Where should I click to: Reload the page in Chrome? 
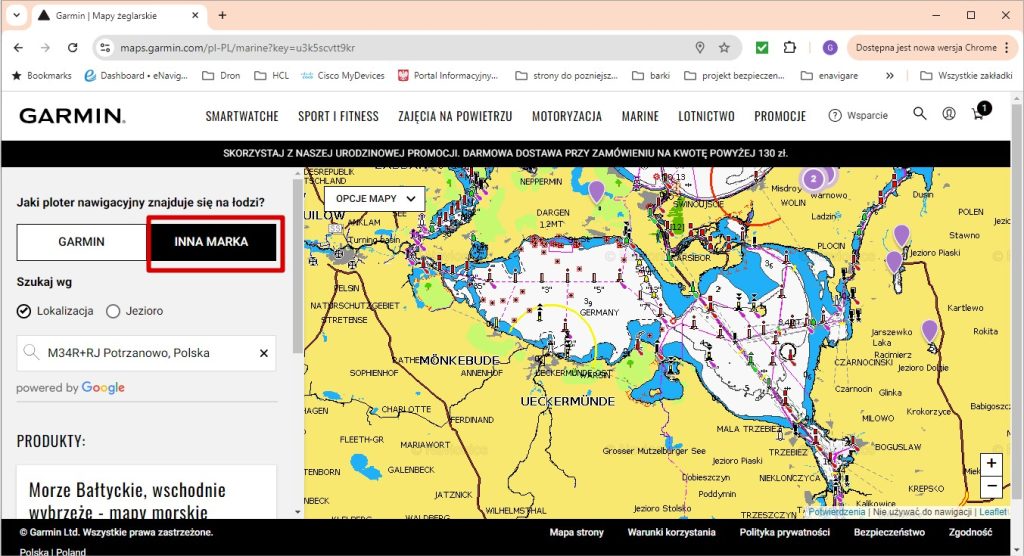coord(72,47)
